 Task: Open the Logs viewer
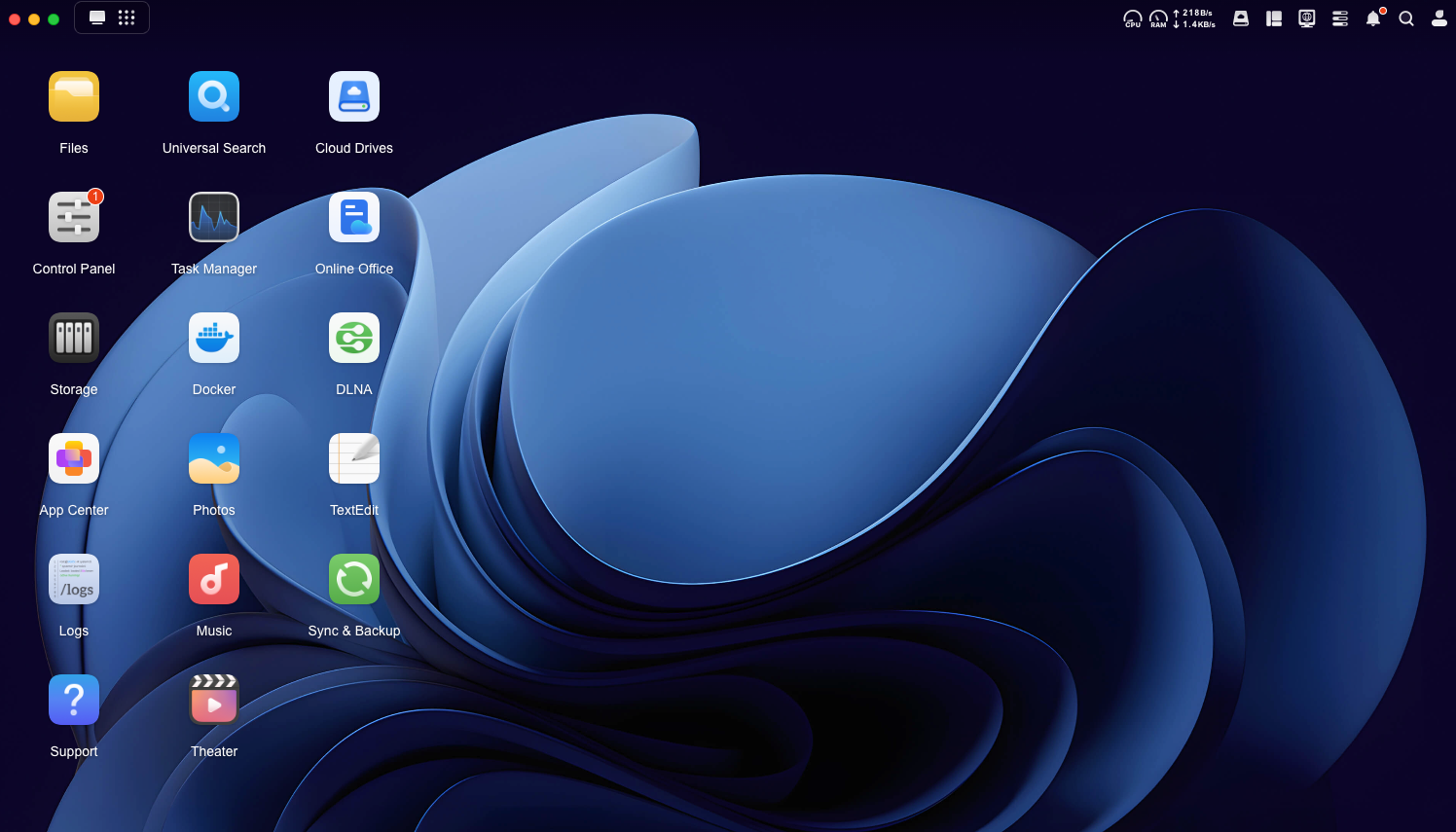(74, 580)
